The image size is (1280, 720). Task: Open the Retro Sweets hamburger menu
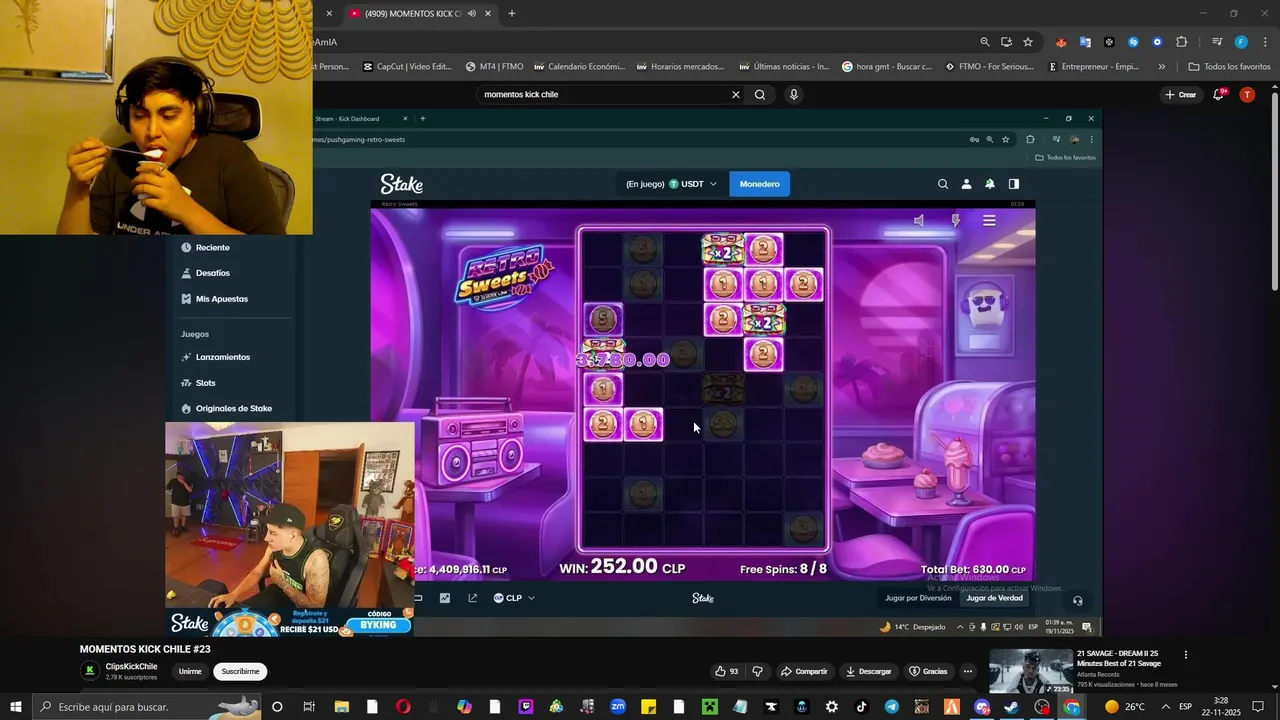[989, 221]
